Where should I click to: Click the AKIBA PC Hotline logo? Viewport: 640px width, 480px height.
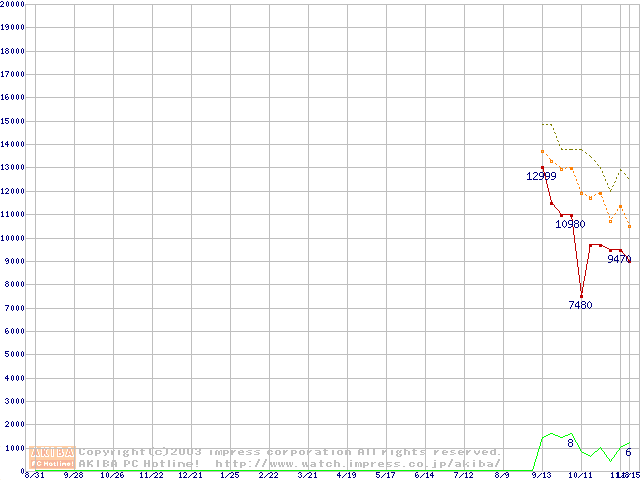(53, 458)
